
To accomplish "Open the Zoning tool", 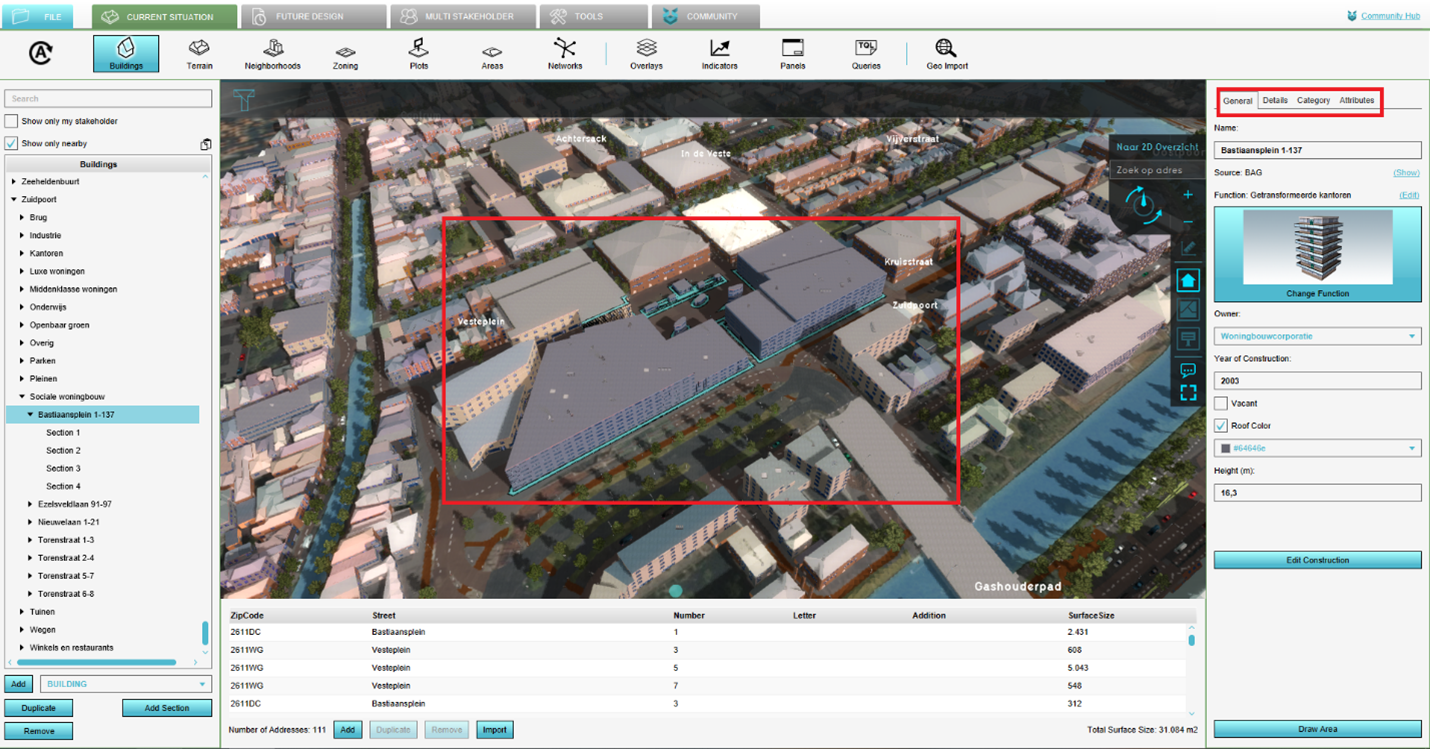I will 345,54.
